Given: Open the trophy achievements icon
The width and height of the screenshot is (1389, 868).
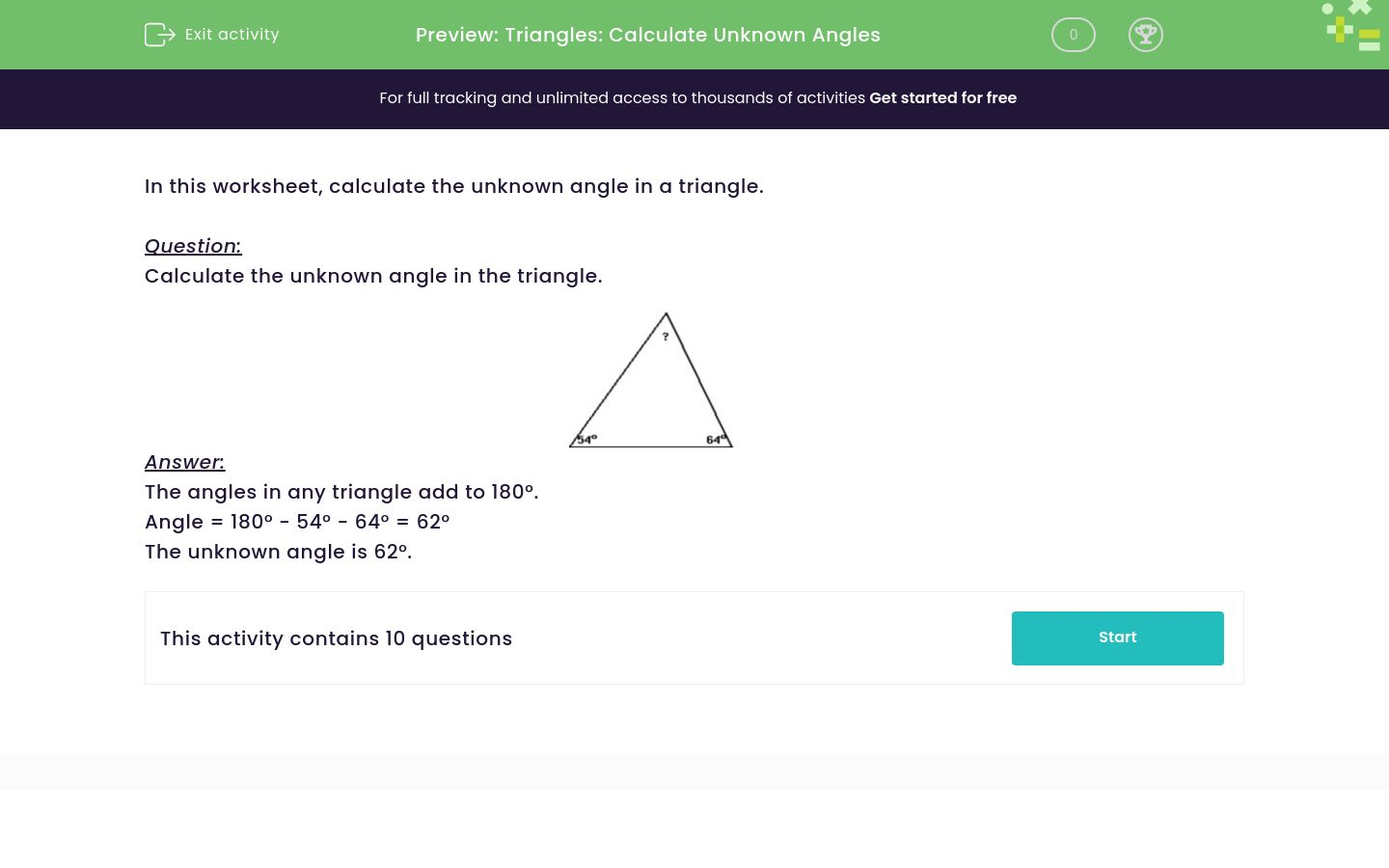Looking at the screenshot, I should point(1146,35).
